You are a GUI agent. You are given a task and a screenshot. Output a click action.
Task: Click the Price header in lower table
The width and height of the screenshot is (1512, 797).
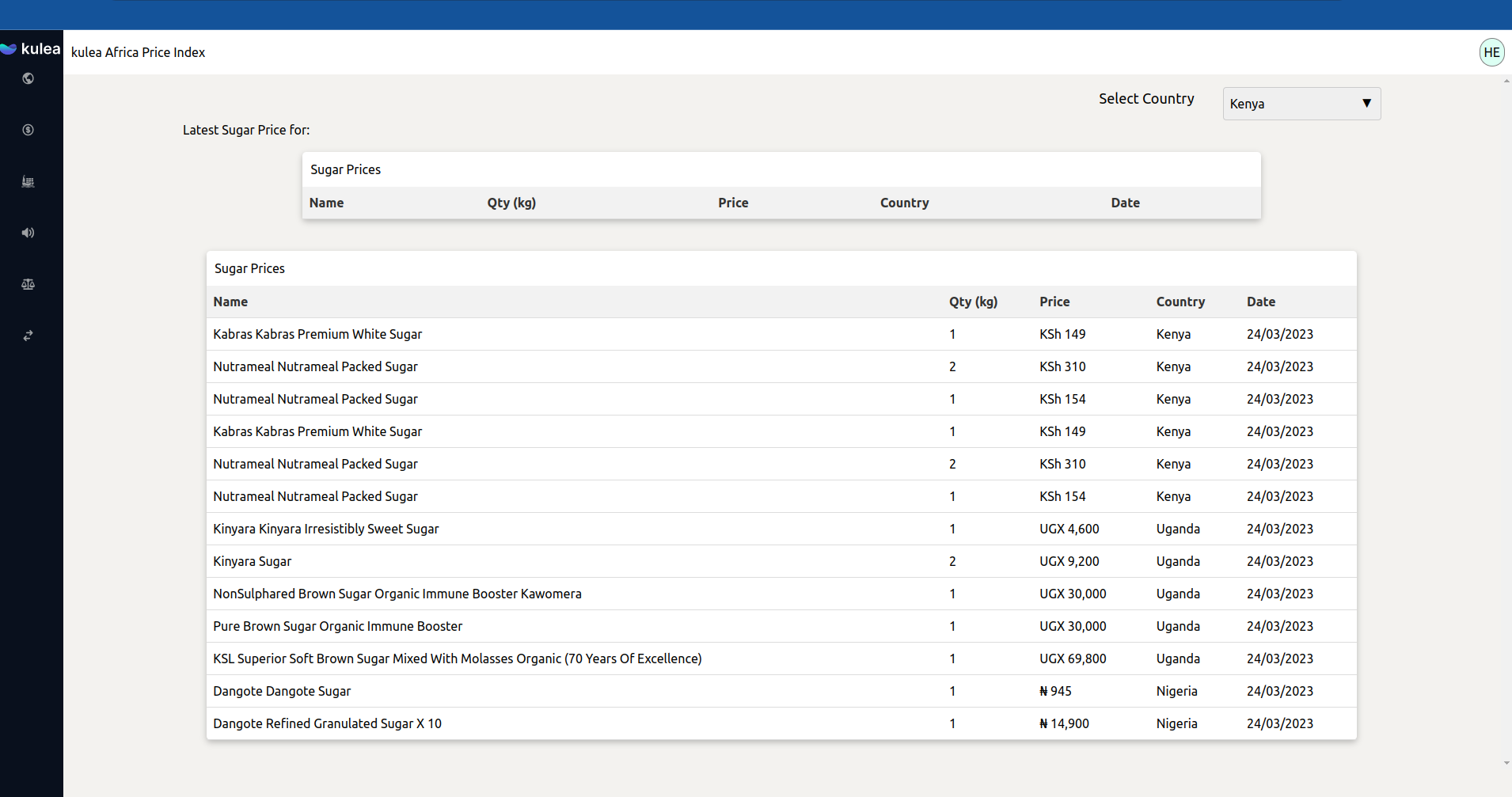point(1054,302)
